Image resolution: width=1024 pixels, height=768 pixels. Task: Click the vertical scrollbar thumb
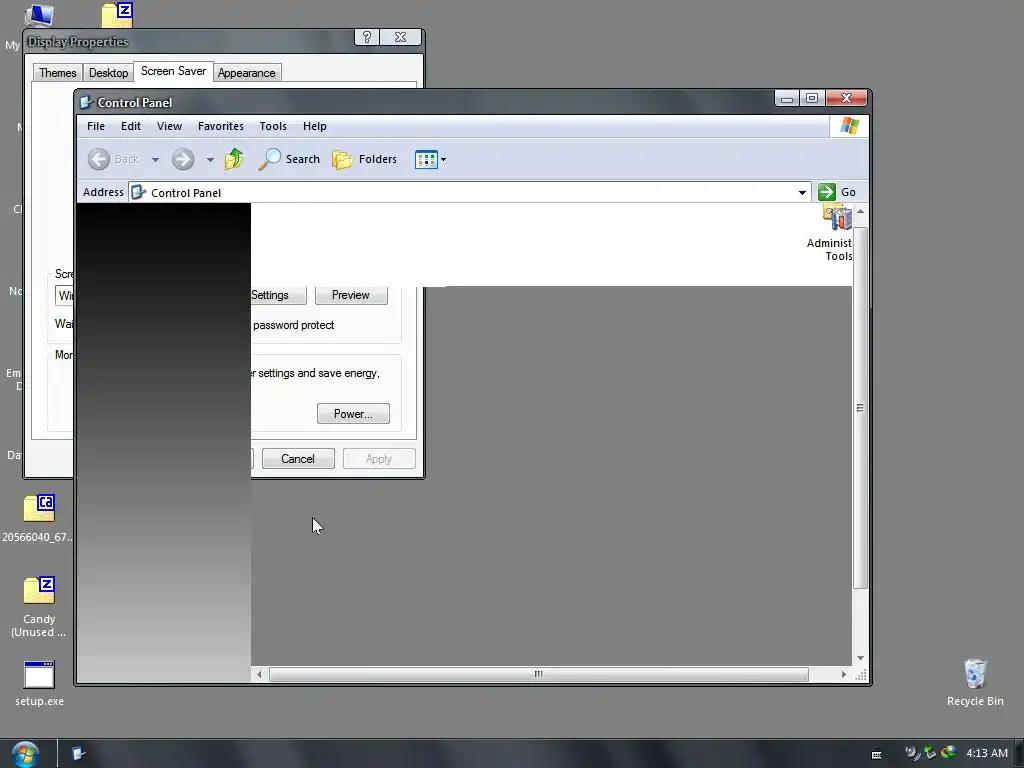coord(860,408)
